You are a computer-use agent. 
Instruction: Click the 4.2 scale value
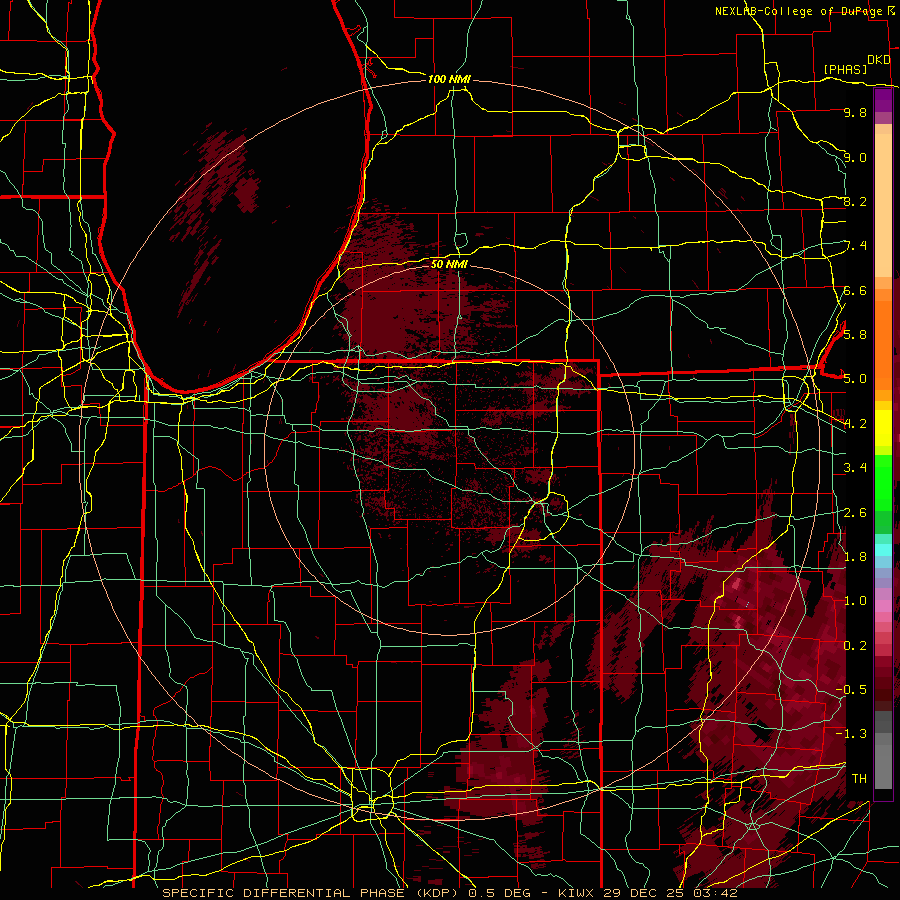point(855,424)
